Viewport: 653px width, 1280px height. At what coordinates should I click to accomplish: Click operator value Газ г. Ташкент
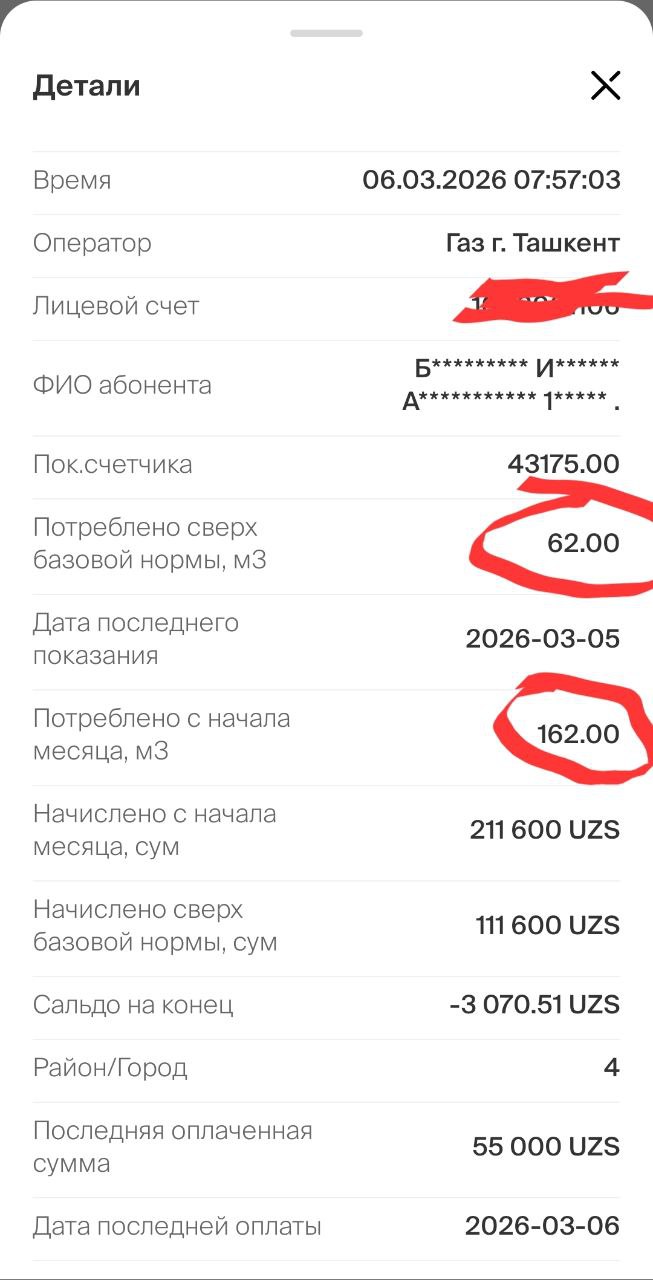pyautogui.click(x=532, y=243)
